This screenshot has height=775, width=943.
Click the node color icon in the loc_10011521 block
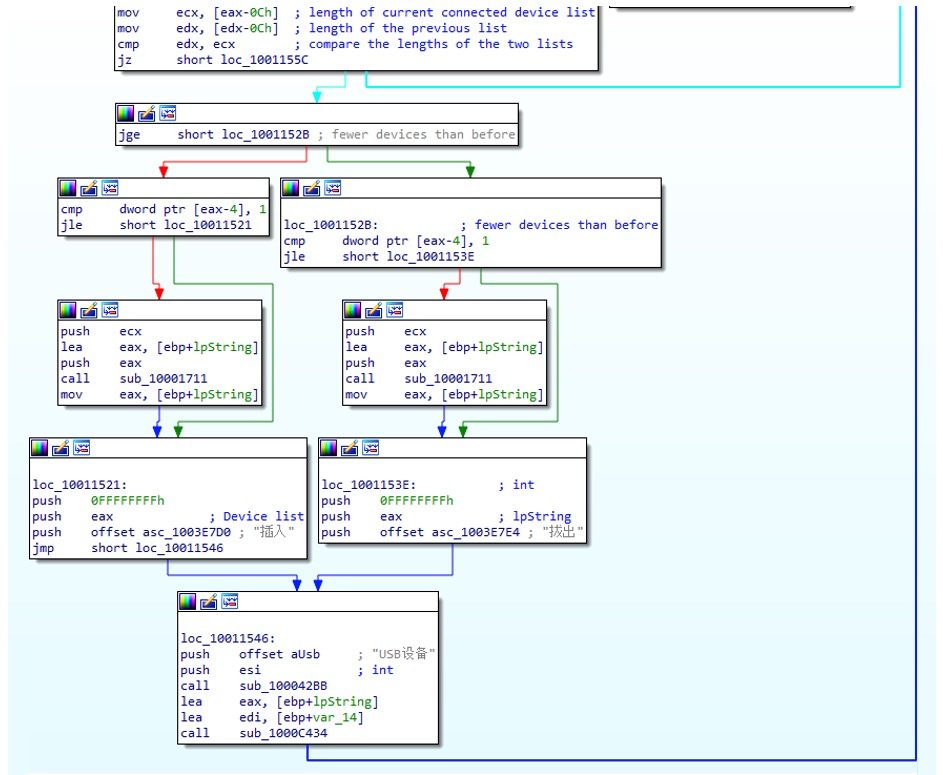coord(40,447)
